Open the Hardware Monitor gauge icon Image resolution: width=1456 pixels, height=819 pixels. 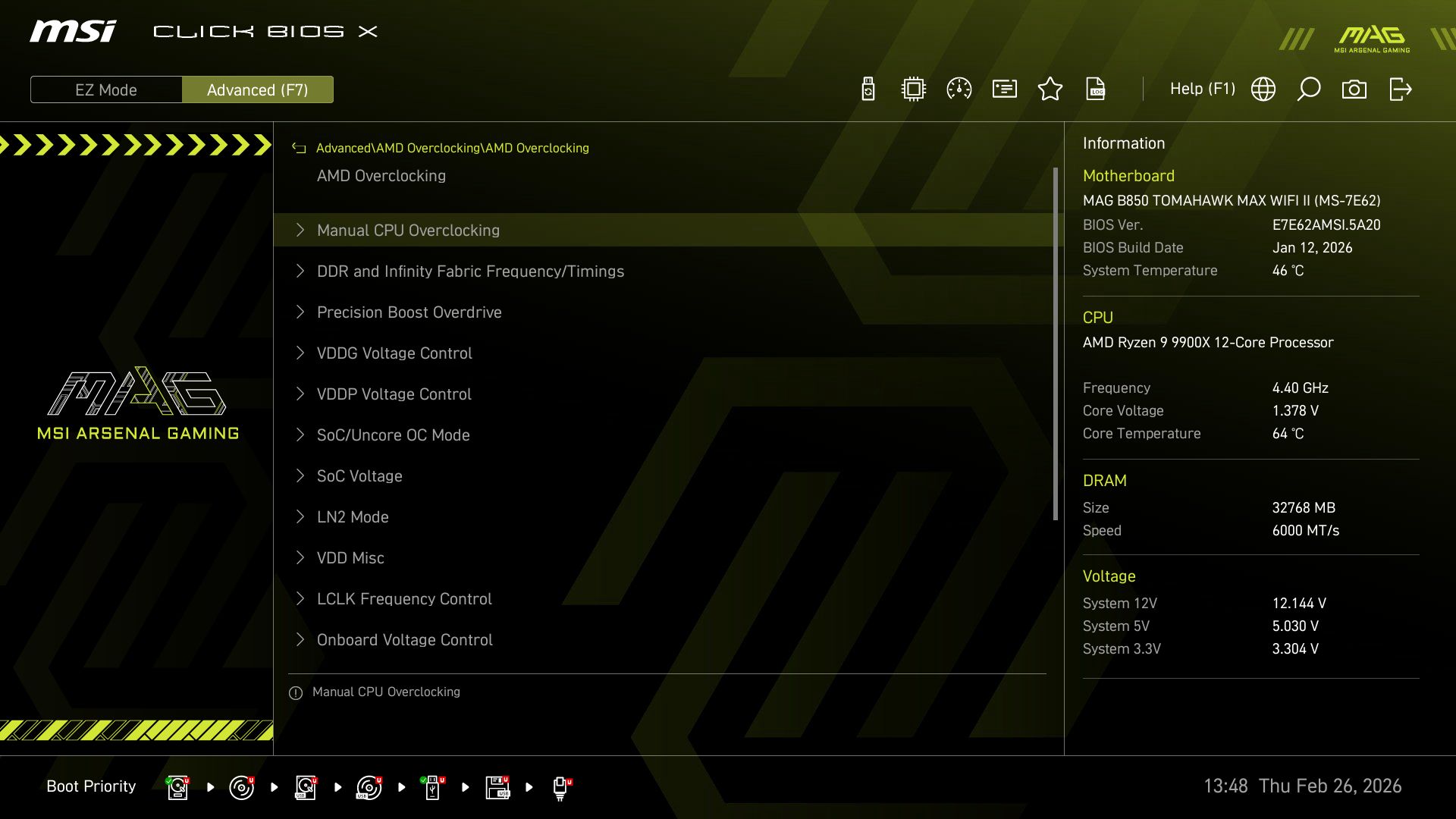pos(959,89)
